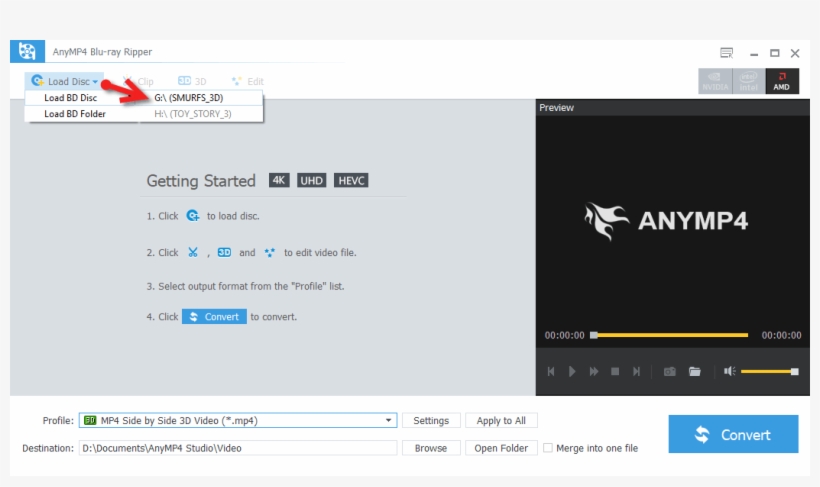The image size is (820, 487).
Task: Stop the preview playback
Action: [615, 371]
